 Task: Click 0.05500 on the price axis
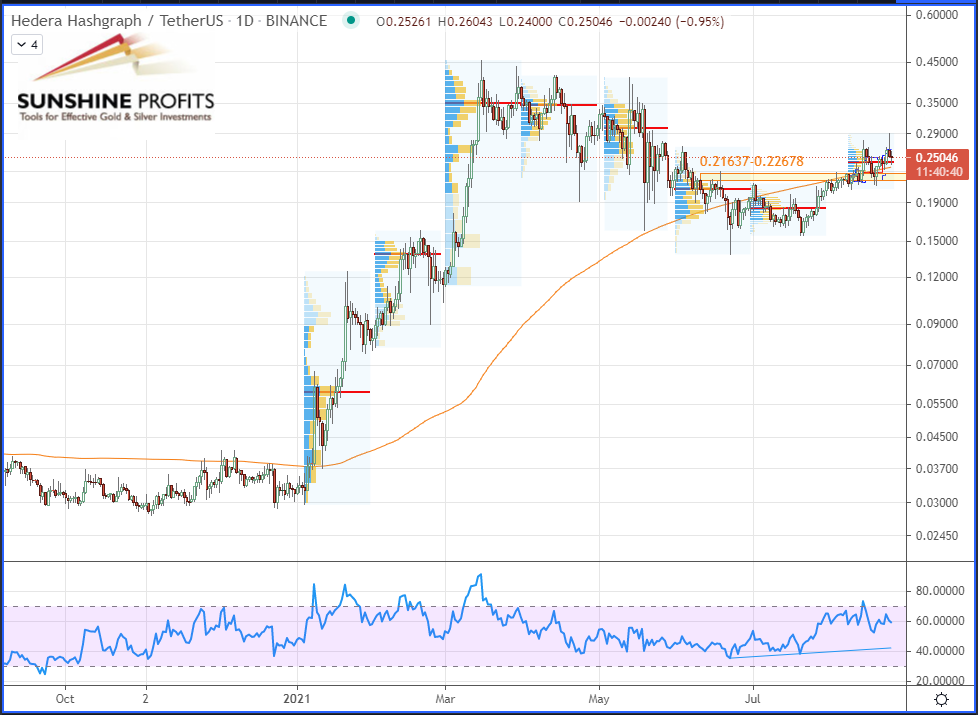937,404
